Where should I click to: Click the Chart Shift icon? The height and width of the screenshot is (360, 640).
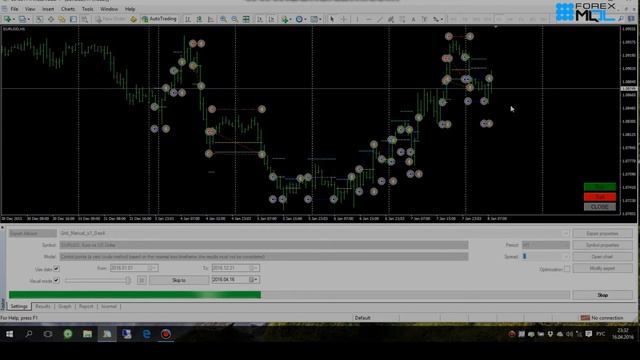271,19
